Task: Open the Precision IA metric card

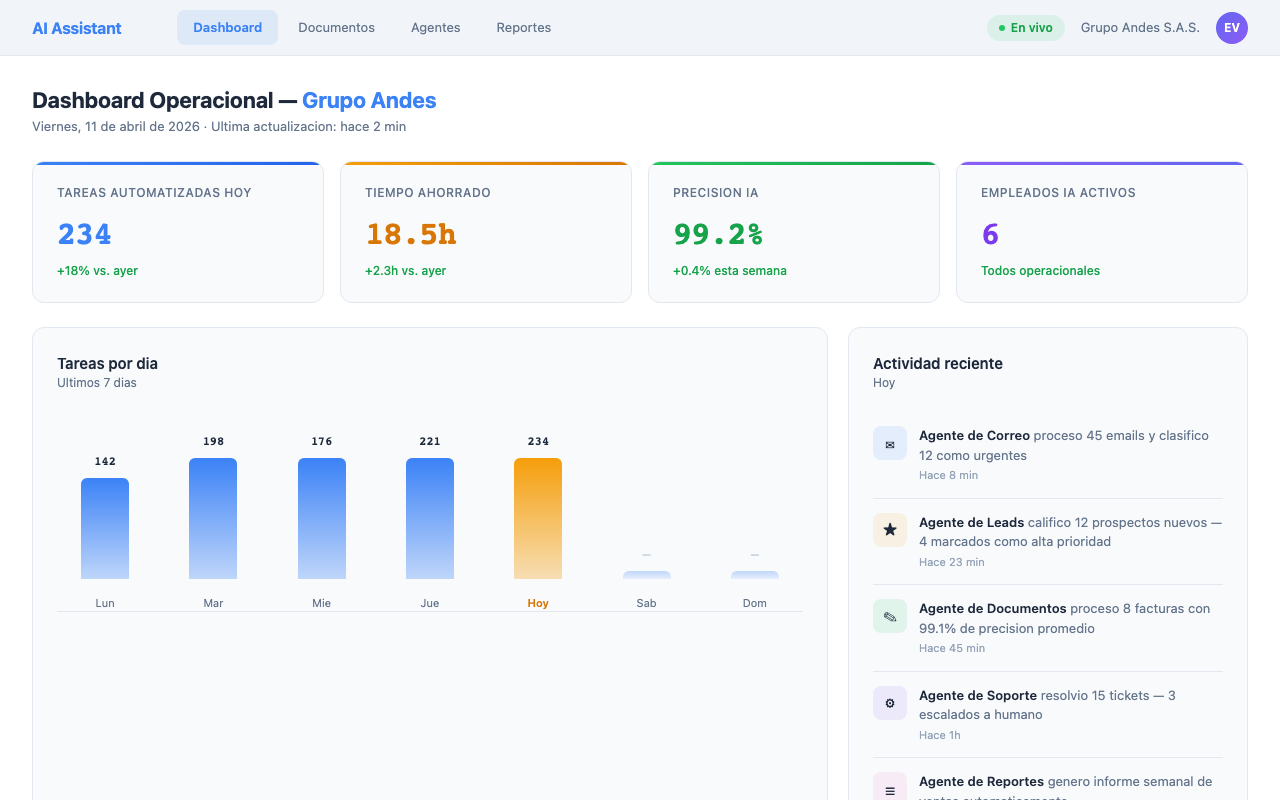Action: (x=793, y=232)
